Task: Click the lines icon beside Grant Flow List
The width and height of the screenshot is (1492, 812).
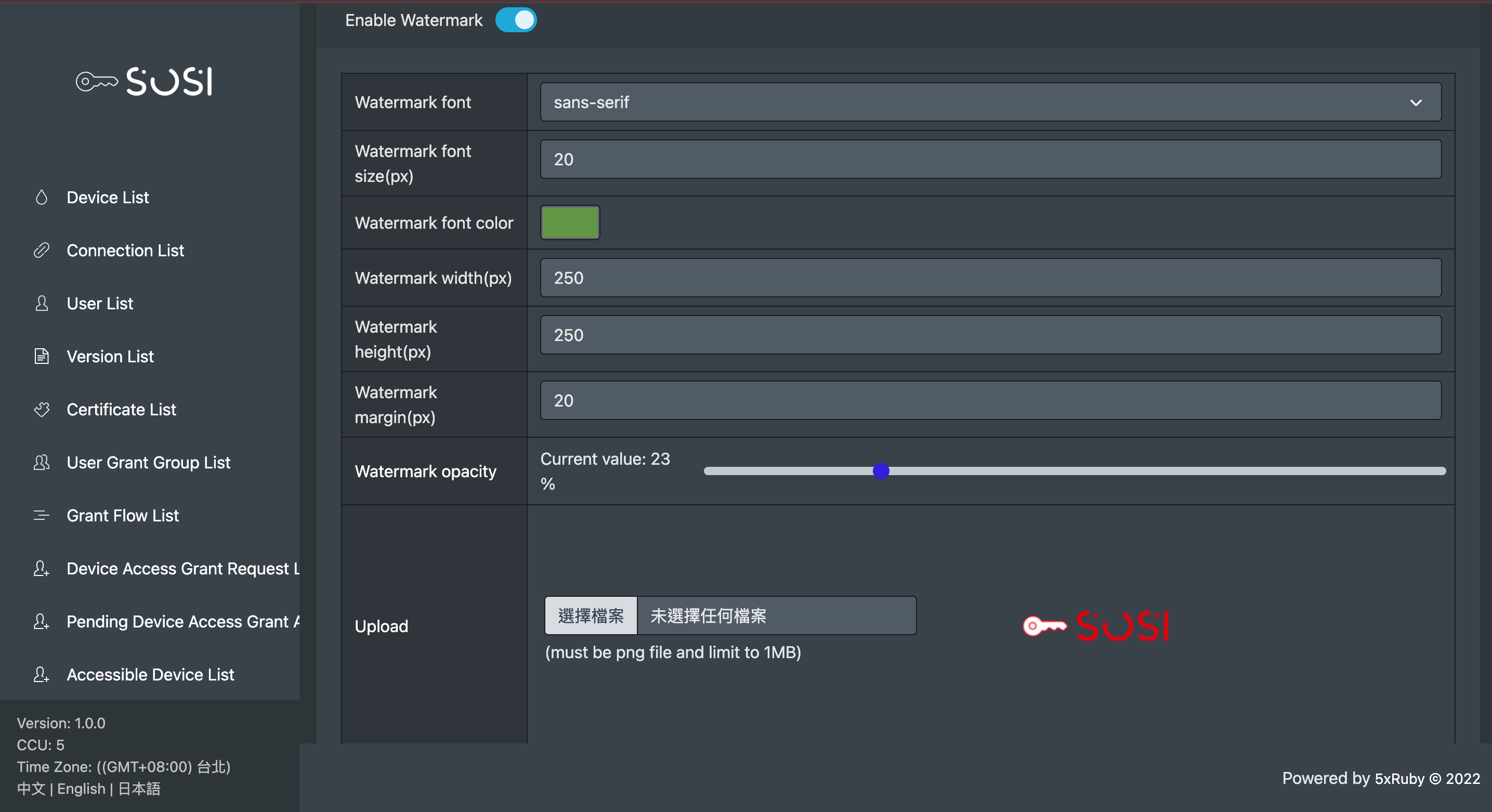Action: [41, 516]
